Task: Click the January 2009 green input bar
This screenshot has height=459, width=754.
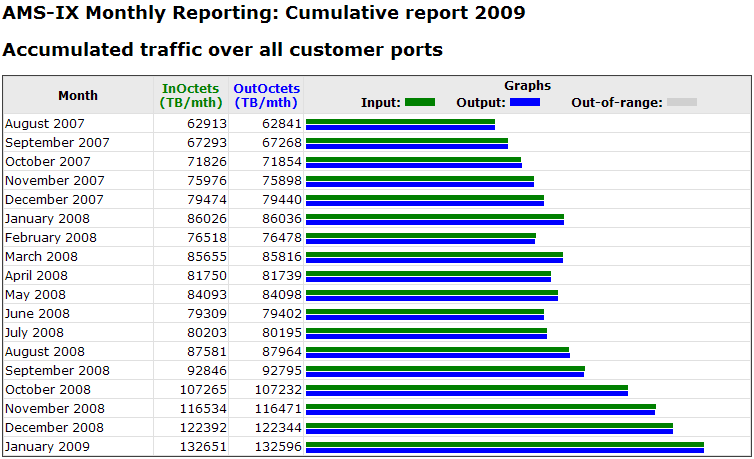Action: (505, 445)
